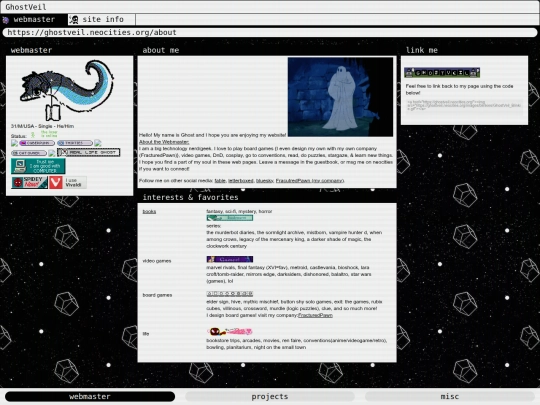Click the pink blinkie under life
This screenshot has width=540, height=405.
click(x=230, y=331)
